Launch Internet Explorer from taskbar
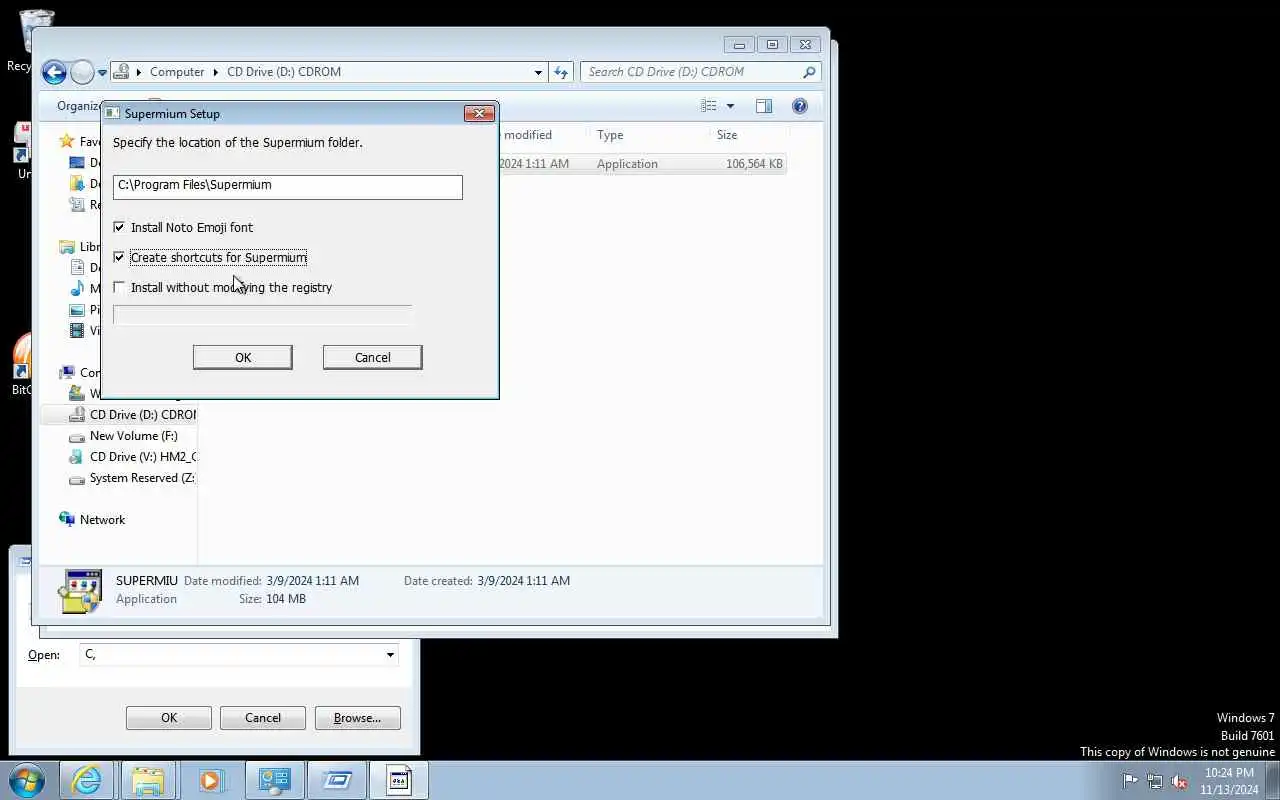Screen dimensions: 1280x800 (87, 780)
